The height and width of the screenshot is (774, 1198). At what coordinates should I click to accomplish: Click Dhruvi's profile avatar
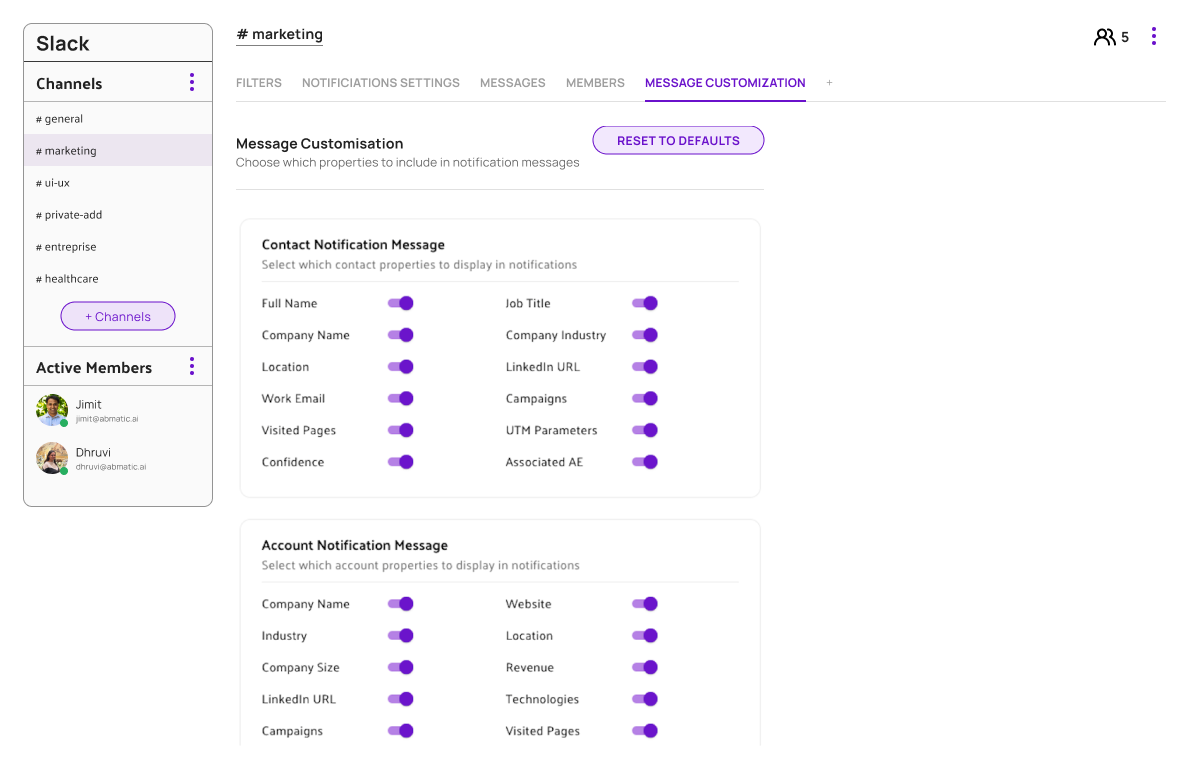coord(52,458)
